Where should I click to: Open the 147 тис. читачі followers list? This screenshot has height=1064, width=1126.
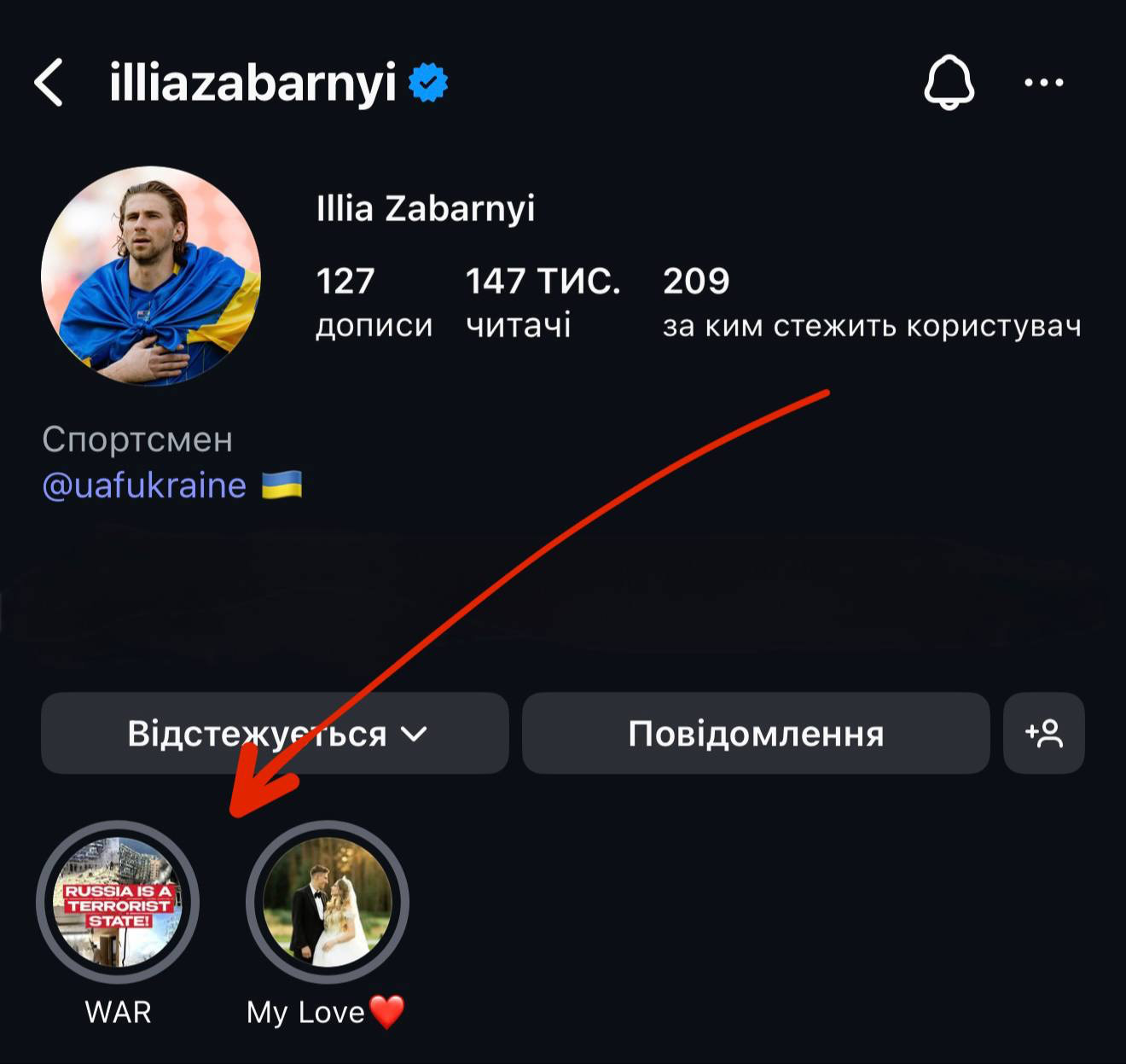[543, 302]
